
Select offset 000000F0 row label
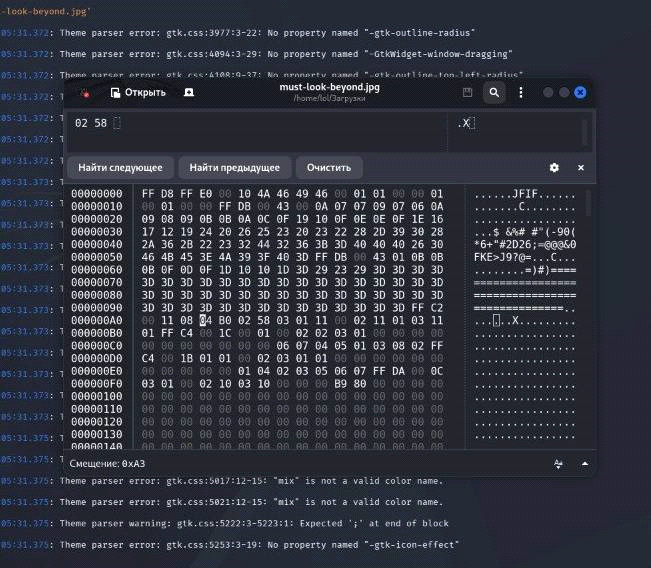[x=97, y=384]
